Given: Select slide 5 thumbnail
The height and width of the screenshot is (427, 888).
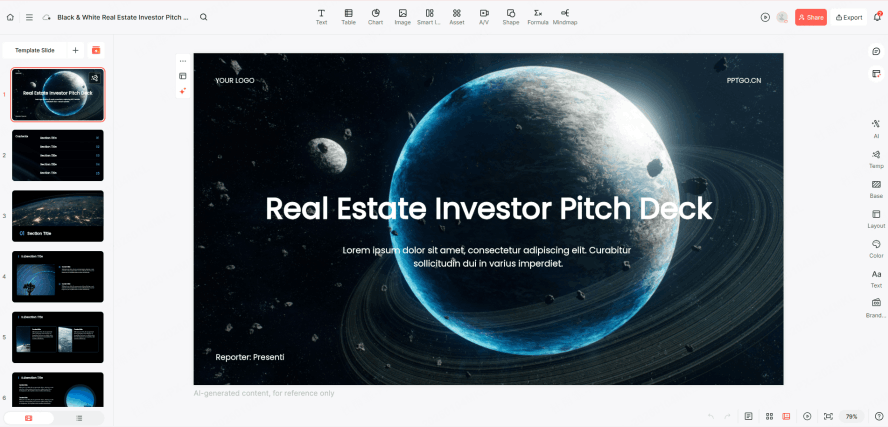Looking at the screenshot, I should [58, 337].
